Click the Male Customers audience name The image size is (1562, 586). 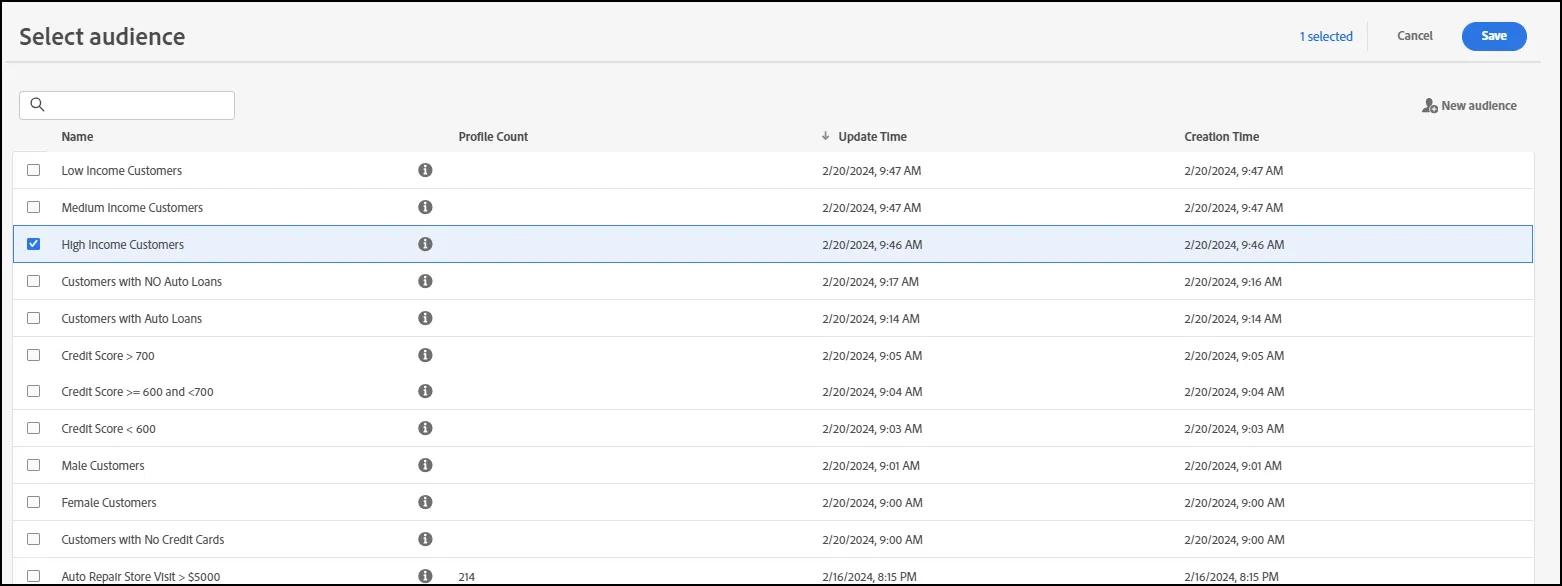pos(103,466)
